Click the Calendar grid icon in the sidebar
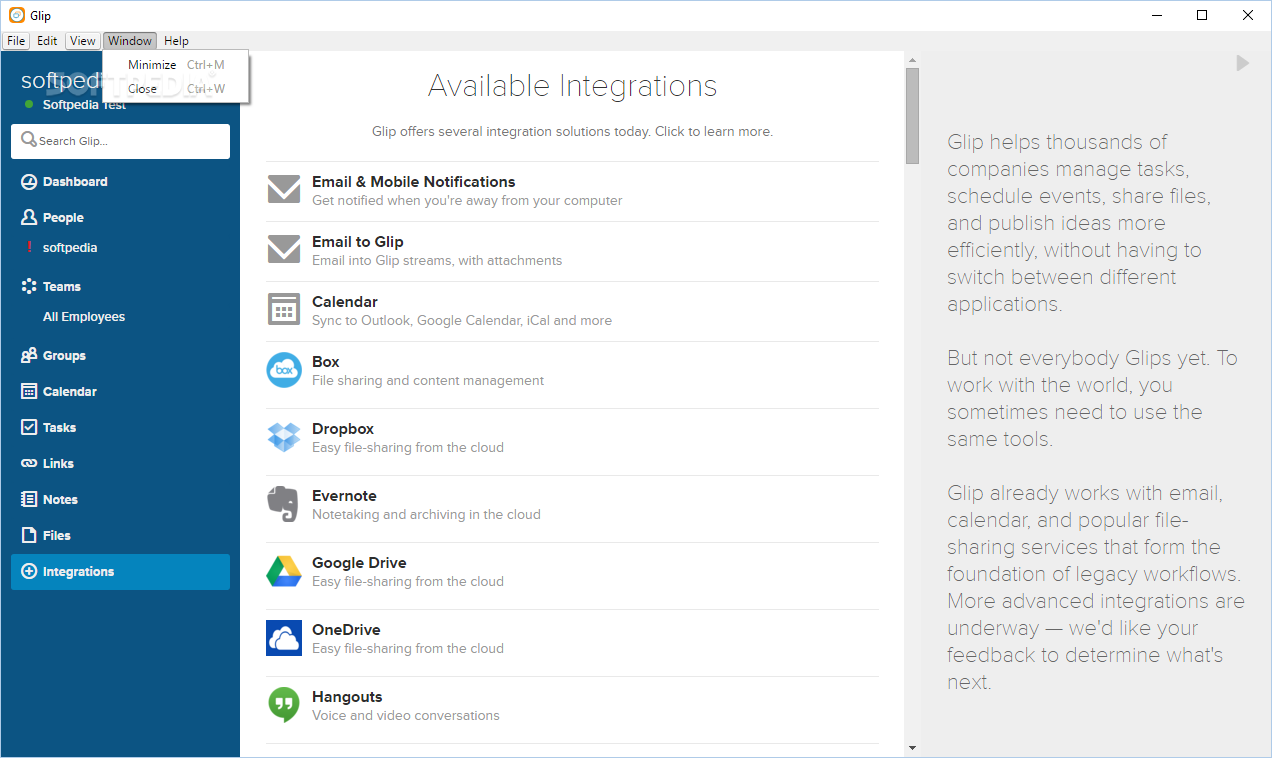Image resolution: width=1272 pixels, height=758 pixels. click(29, 391)
